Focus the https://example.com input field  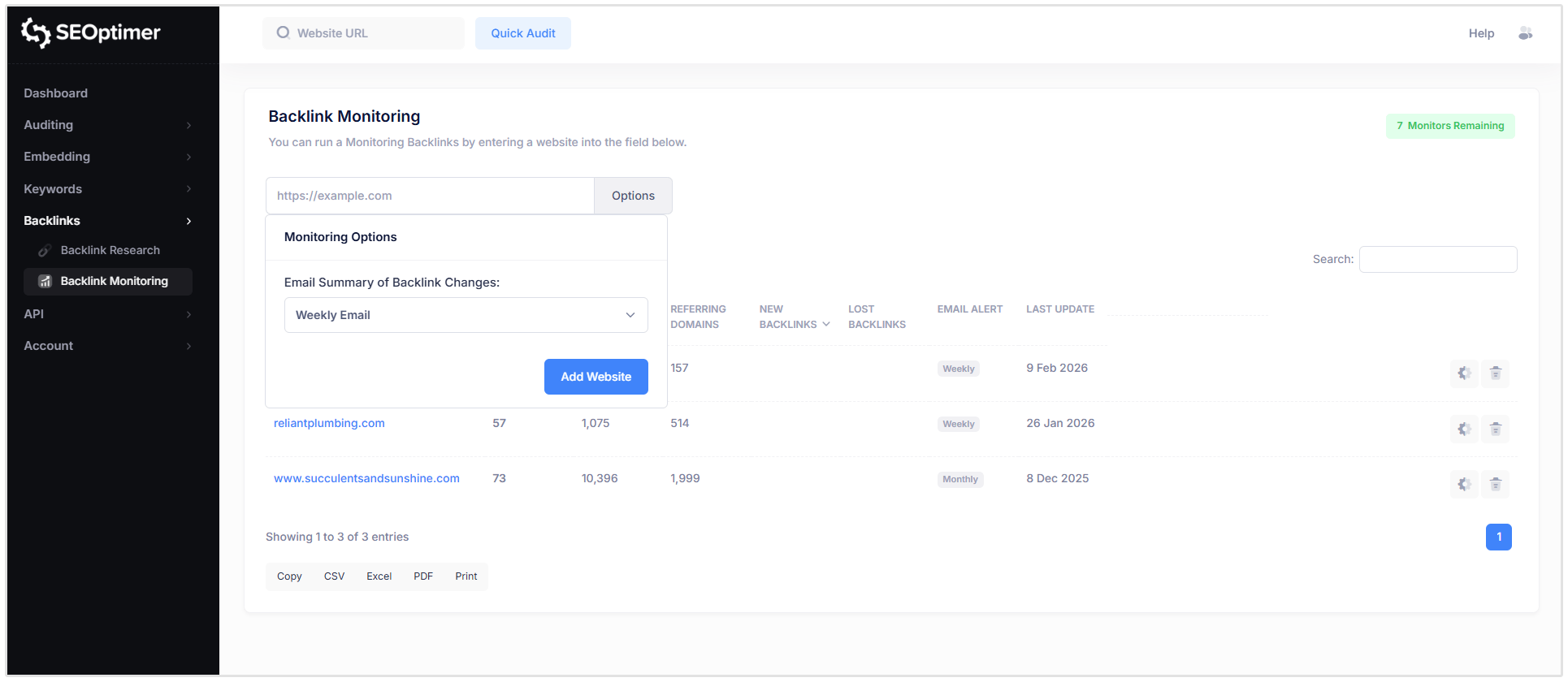coord(430,196)
